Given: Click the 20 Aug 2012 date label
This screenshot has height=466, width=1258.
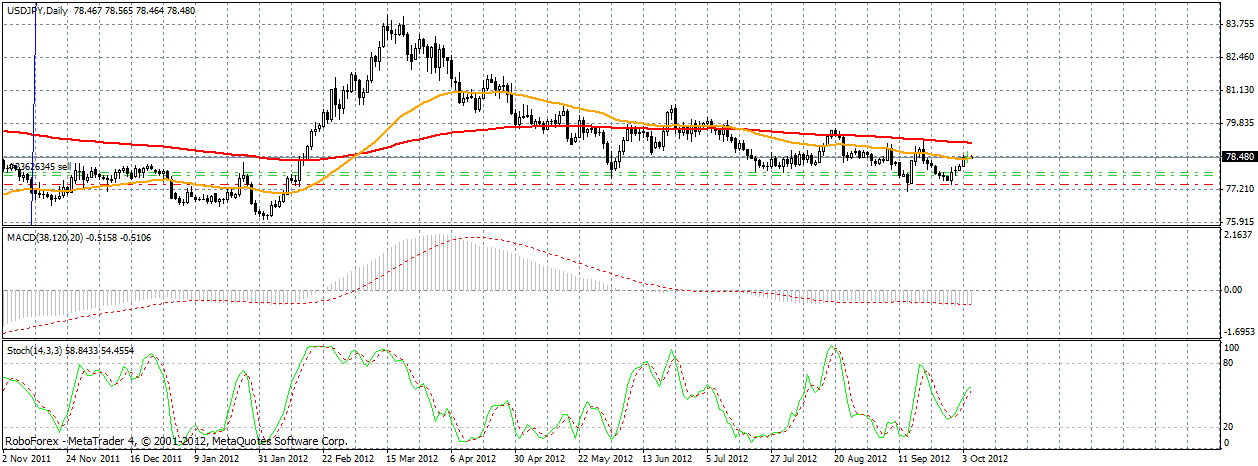Looking at the screenshot, I should [x=861, y=459].
